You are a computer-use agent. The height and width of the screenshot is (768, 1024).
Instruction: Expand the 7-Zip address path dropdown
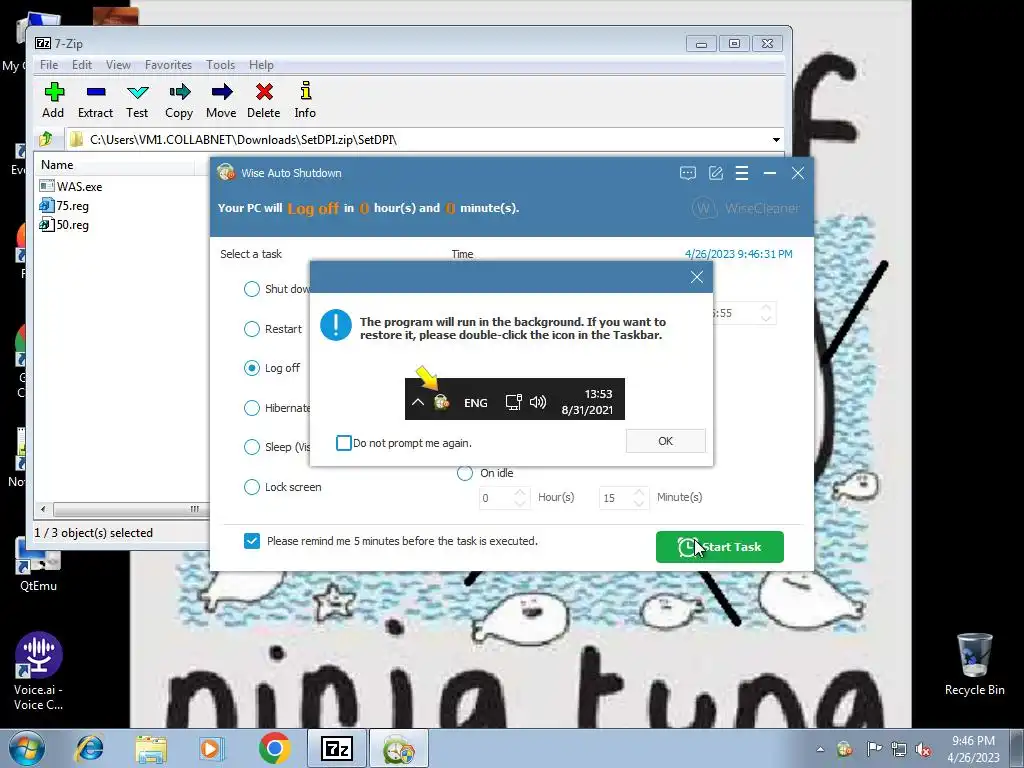[x=776, y=140]
